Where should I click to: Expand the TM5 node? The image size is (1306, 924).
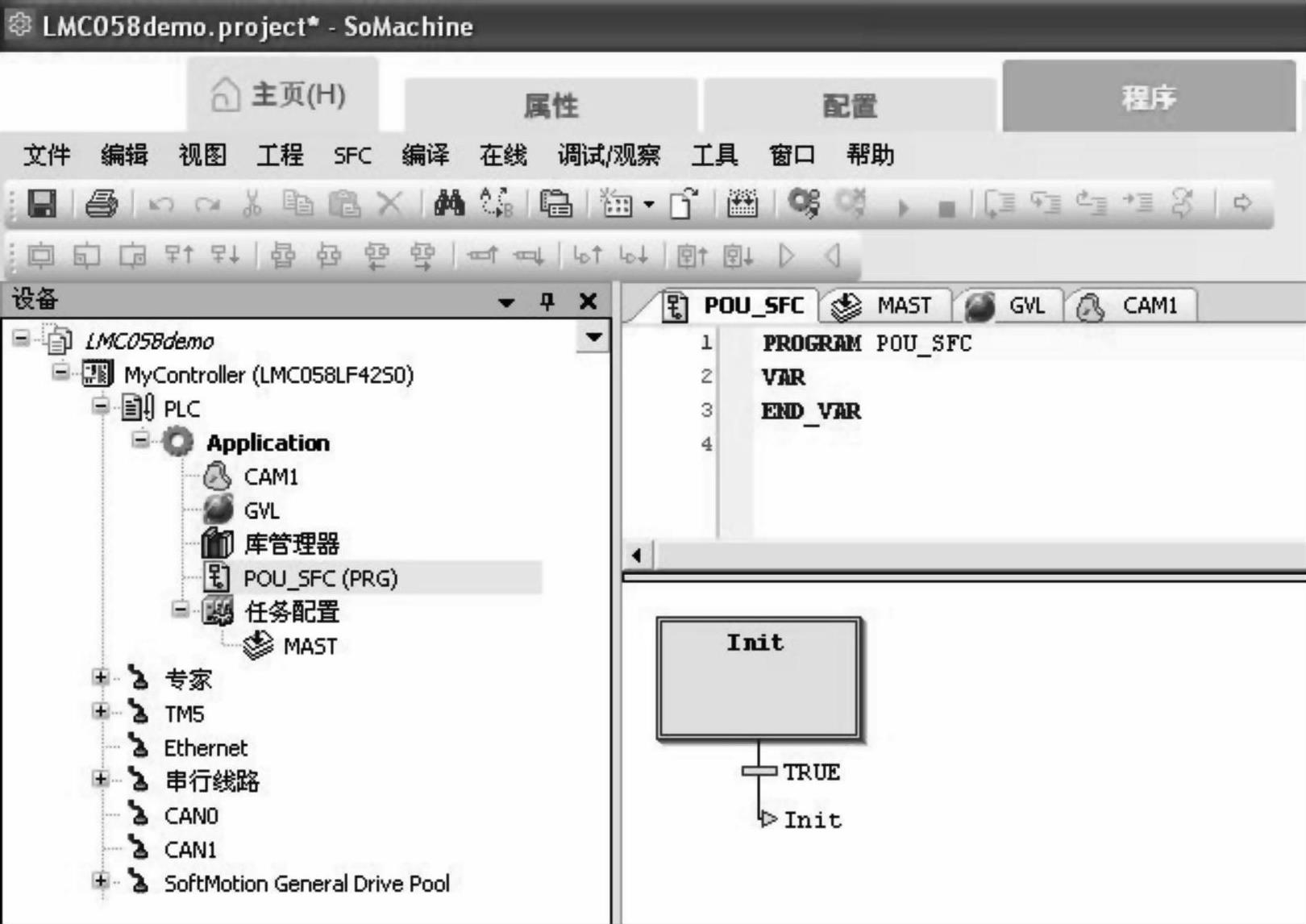pyautogui.click(x=101, y=711)
